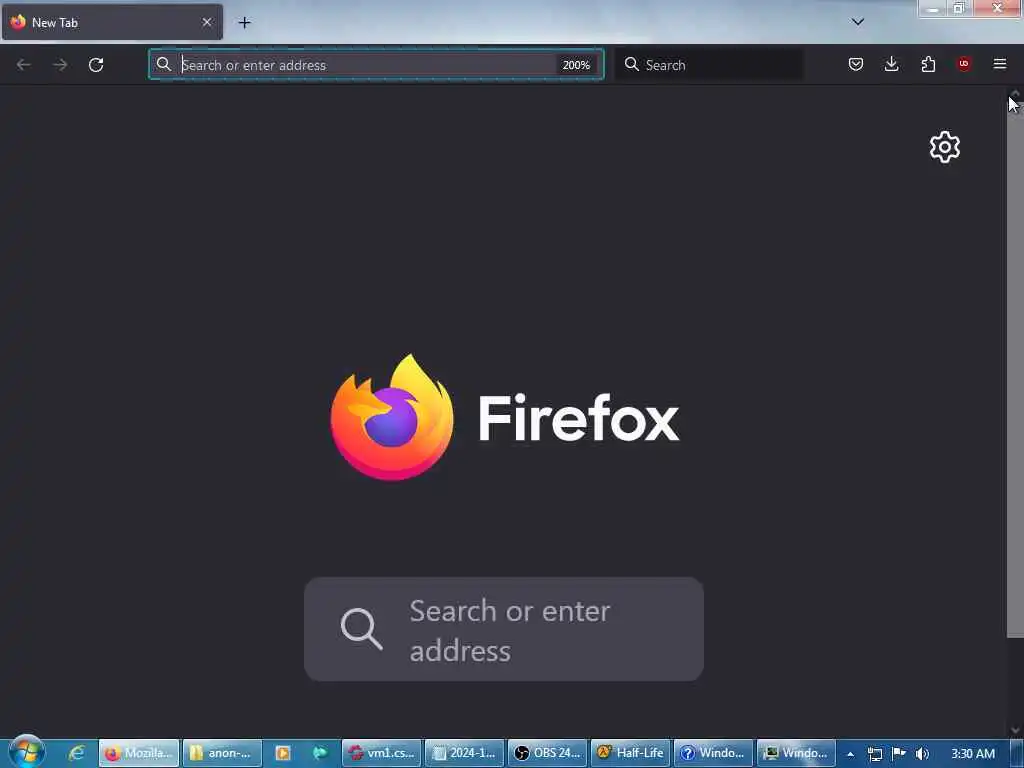The width and height of the screenshot is (1024, 768).
Task: Open the Firefox hamburger application menu
Action: coord(1000,64)
